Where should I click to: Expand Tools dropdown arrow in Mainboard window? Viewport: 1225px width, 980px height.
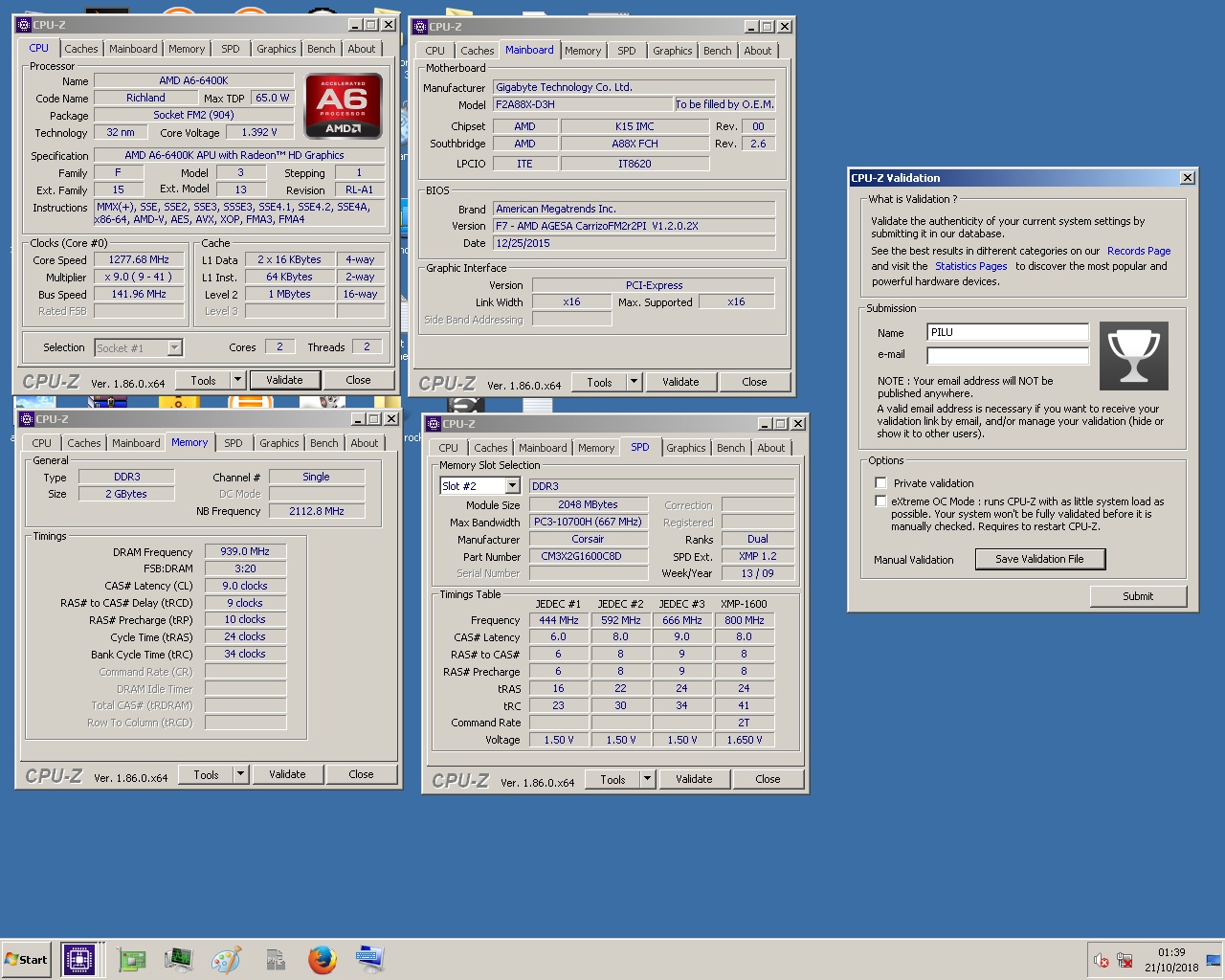(x=634, y=382)
